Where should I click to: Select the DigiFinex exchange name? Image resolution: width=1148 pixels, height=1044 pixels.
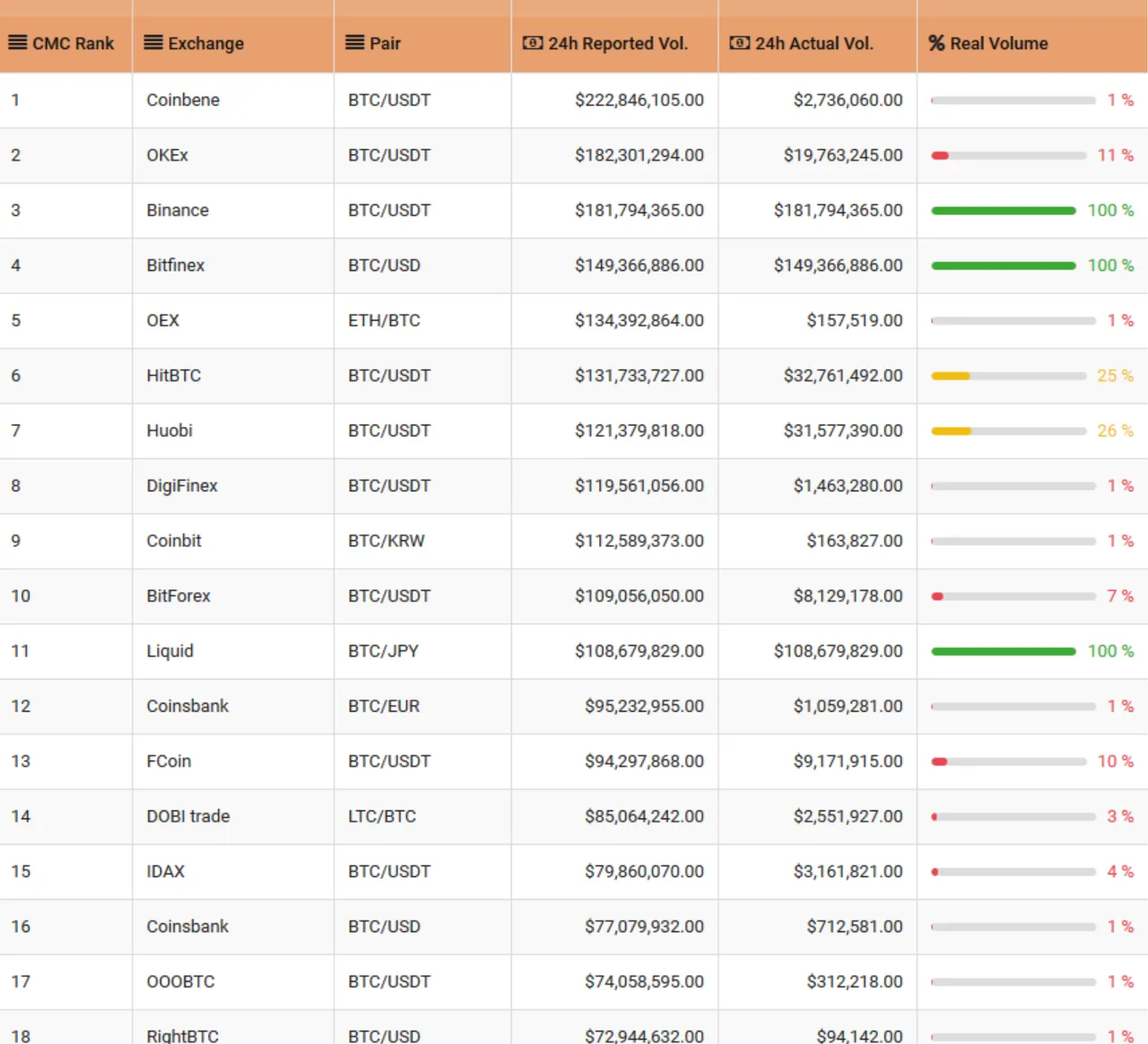(182, 485)
